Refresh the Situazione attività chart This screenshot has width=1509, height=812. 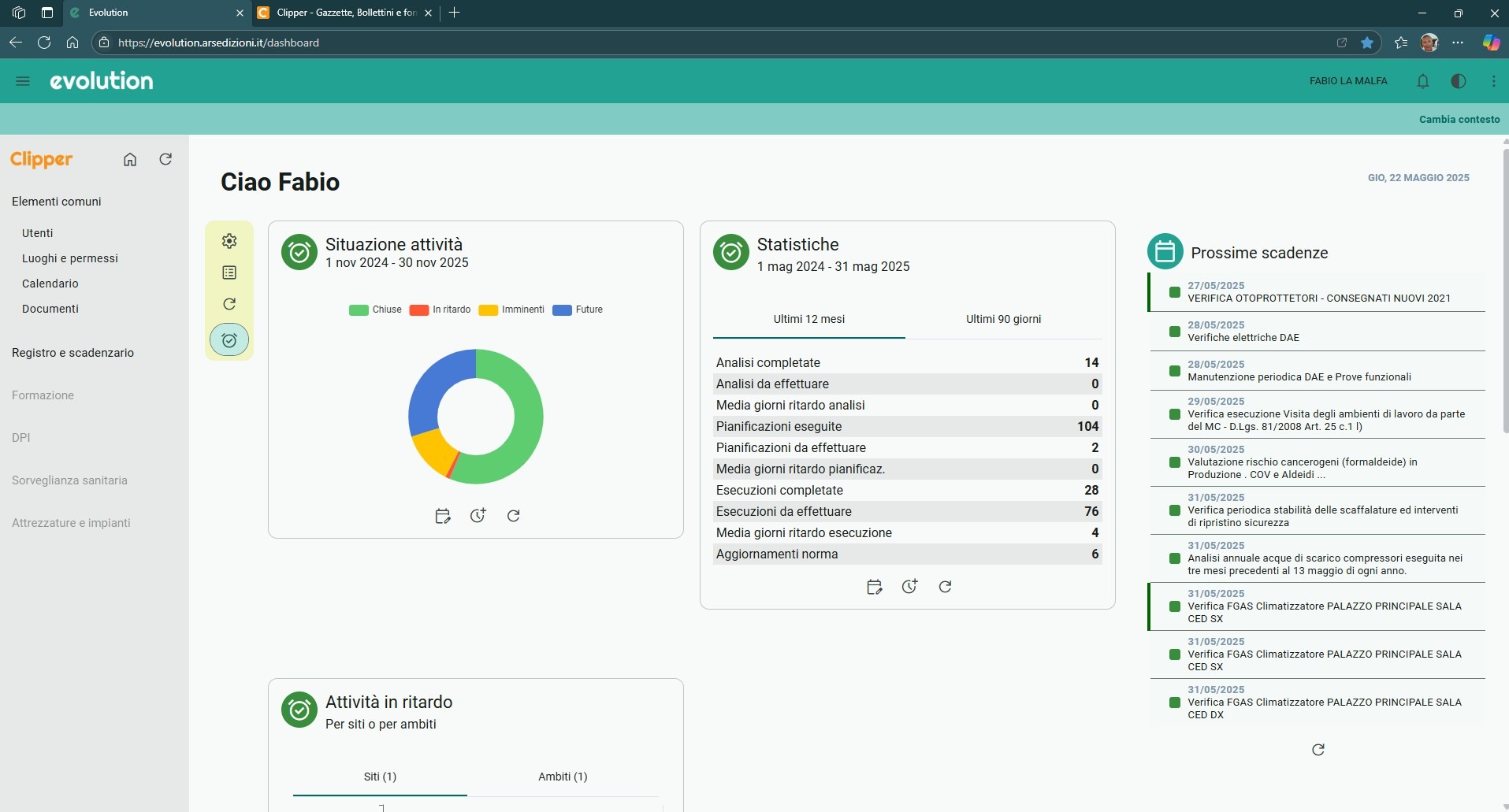514,516
